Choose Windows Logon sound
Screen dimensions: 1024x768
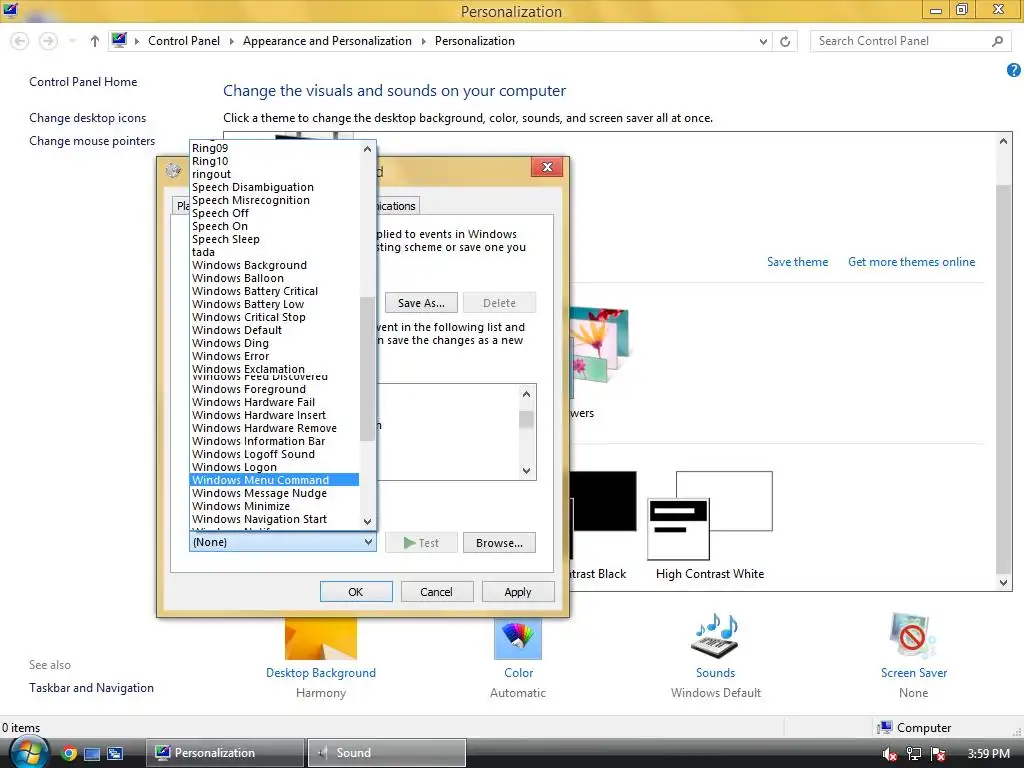coord(274,467)
